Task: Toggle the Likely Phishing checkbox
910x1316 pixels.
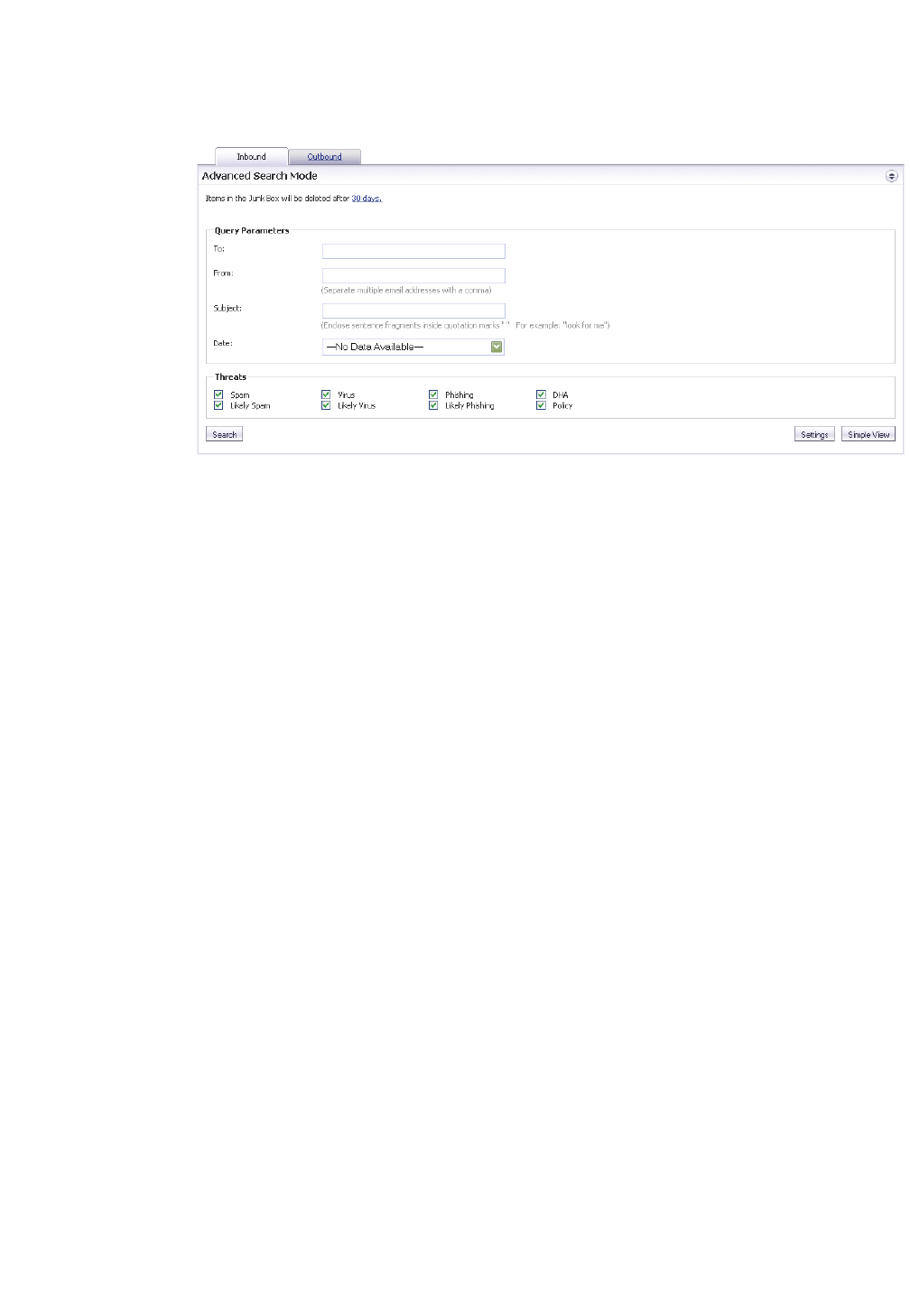Action: (x=433, y=405)
